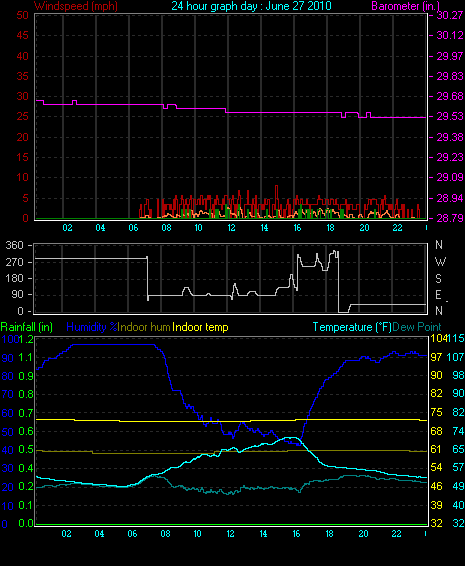
Task: Click hour 12 label under the windspeed graph
Action: [231, 228]
